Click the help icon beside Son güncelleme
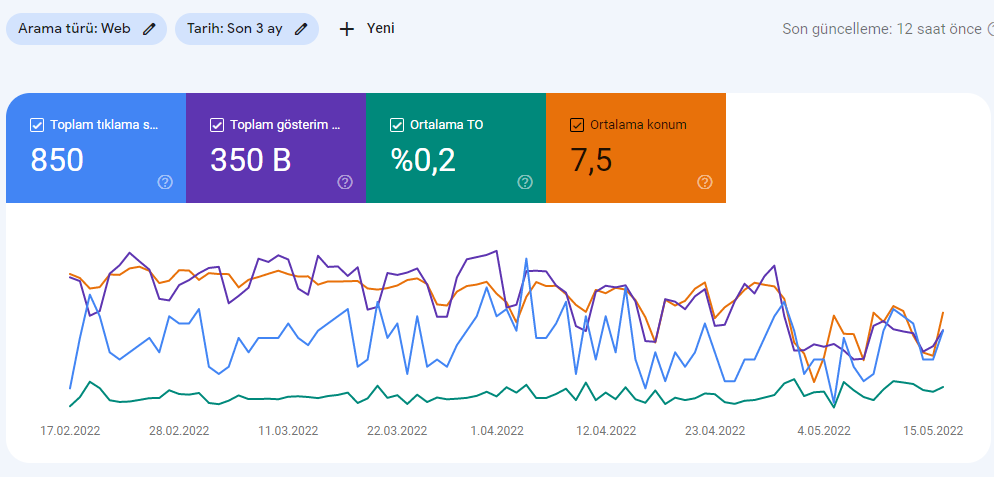The width and height of the screenshot is (994, 477). coord(990,29)
